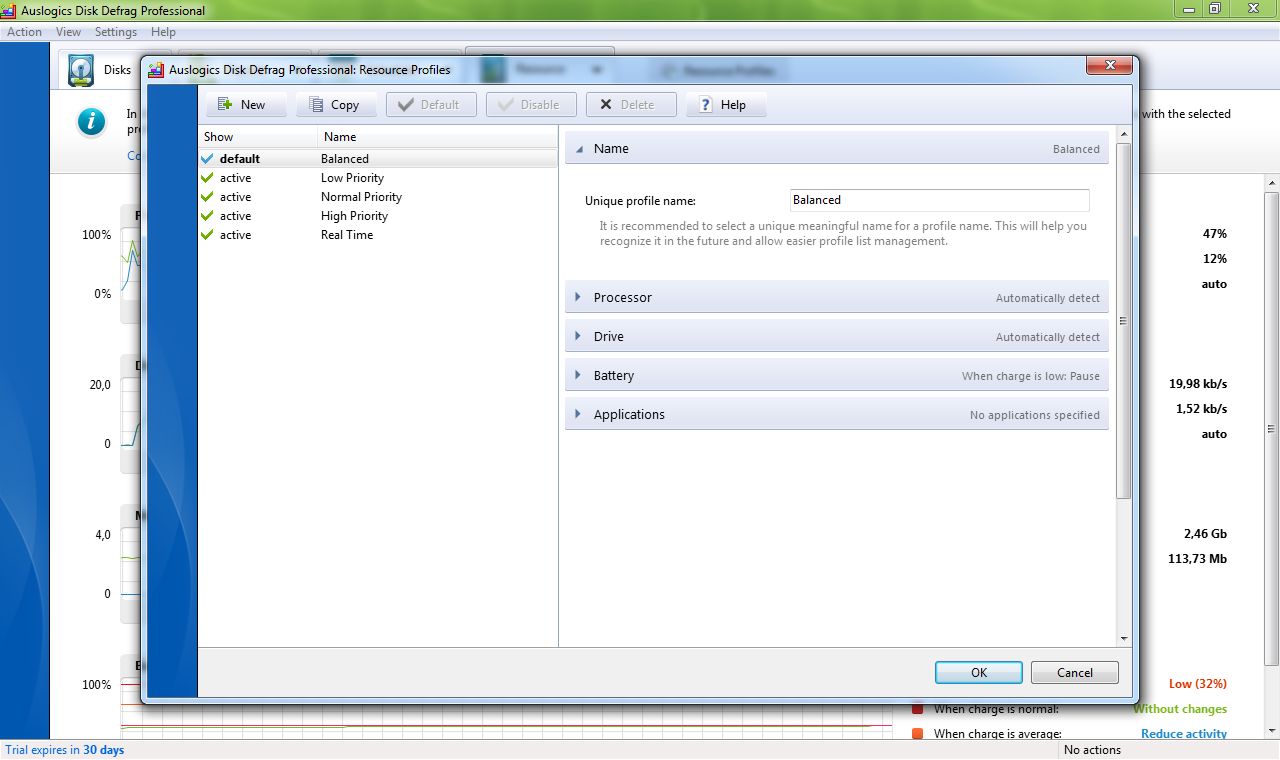Click the Auslogics app icon in the title bar
Viewport: 1280px width, 760px height.
(9, 10)
